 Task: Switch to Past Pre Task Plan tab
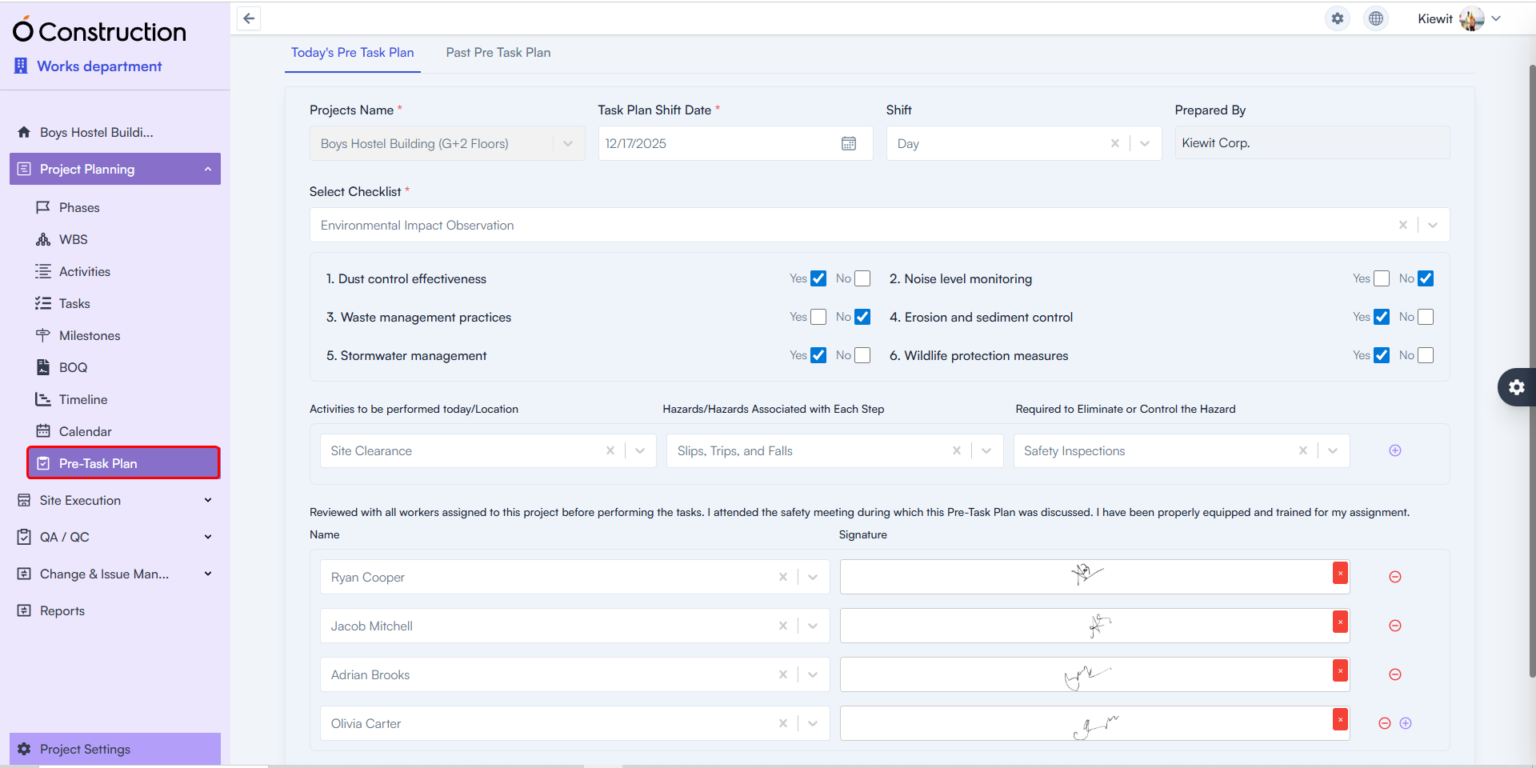tap(498, 52)
